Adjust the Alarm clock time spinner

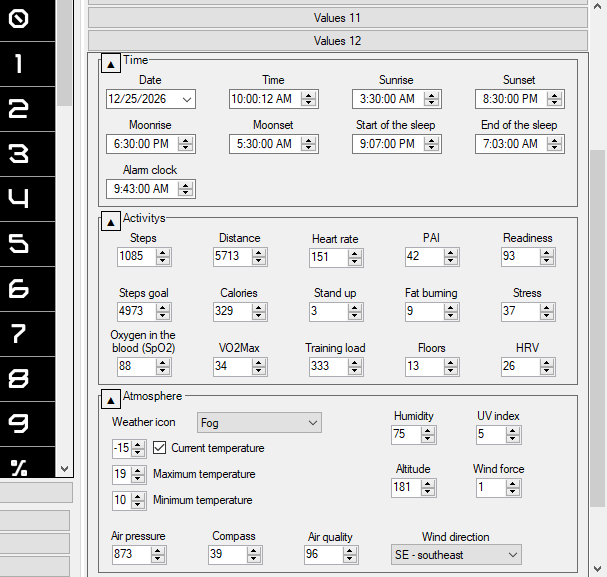(x=185, y=189)
